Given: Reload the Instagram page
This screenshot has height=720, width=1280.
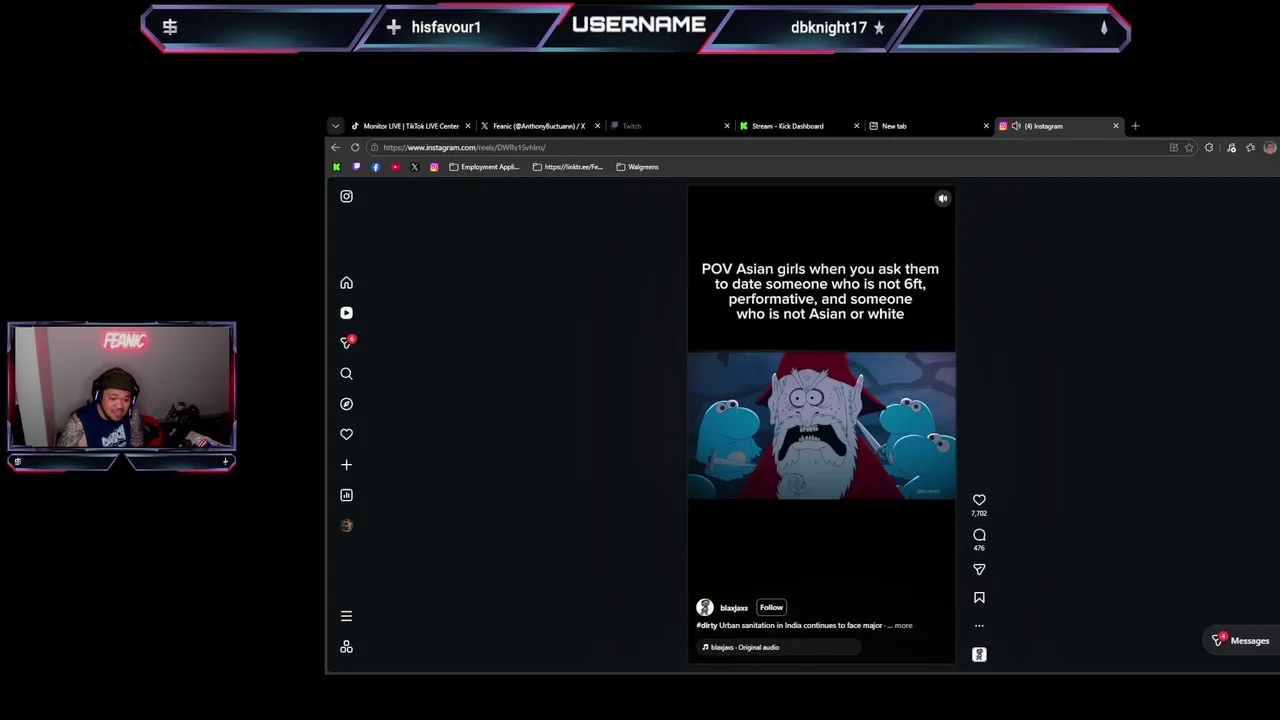Looking at the screenshot, I should [x=355, y=147].
